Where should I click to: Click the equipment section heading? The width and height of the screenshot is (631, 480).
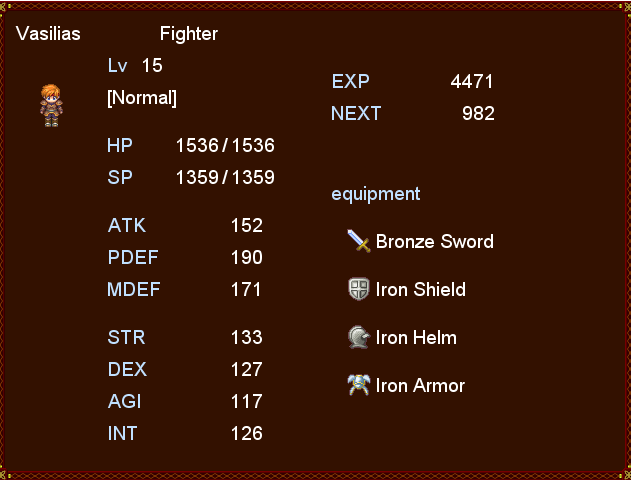tap(376, 195)
